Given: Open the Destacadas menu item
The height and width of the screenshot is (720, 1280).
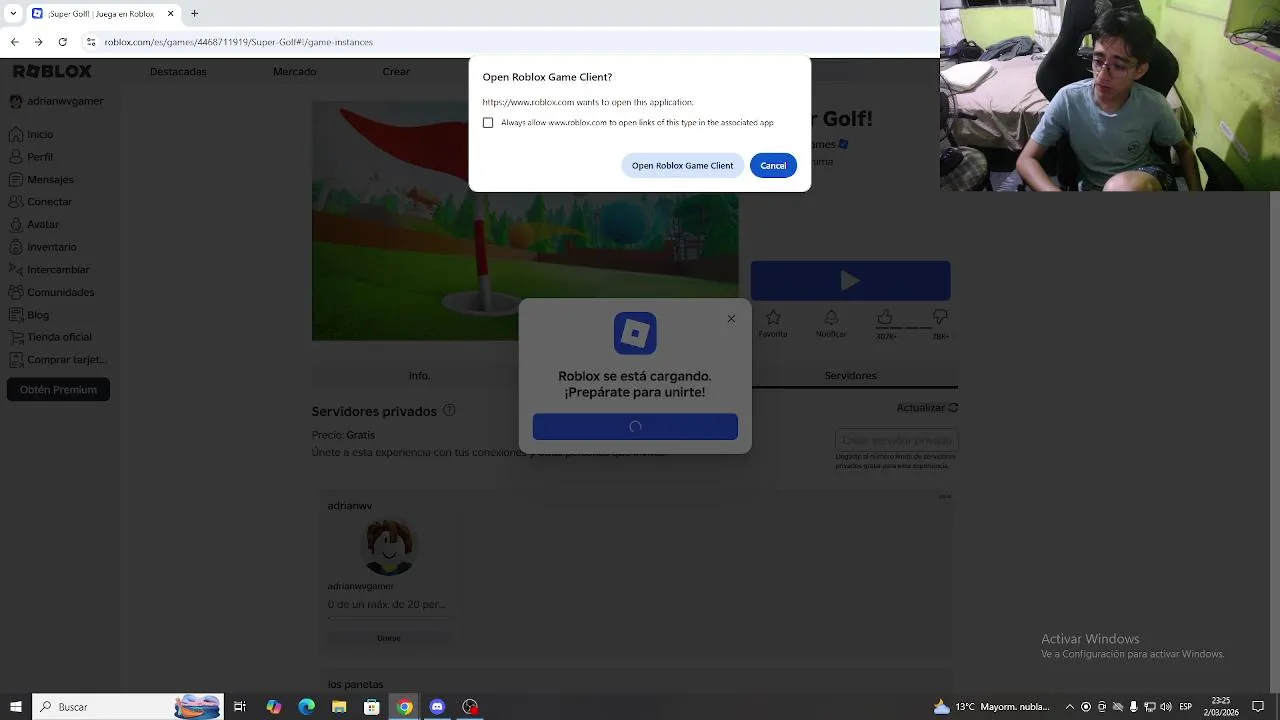Looking at the screenshot, I should (x=178, y=72).
